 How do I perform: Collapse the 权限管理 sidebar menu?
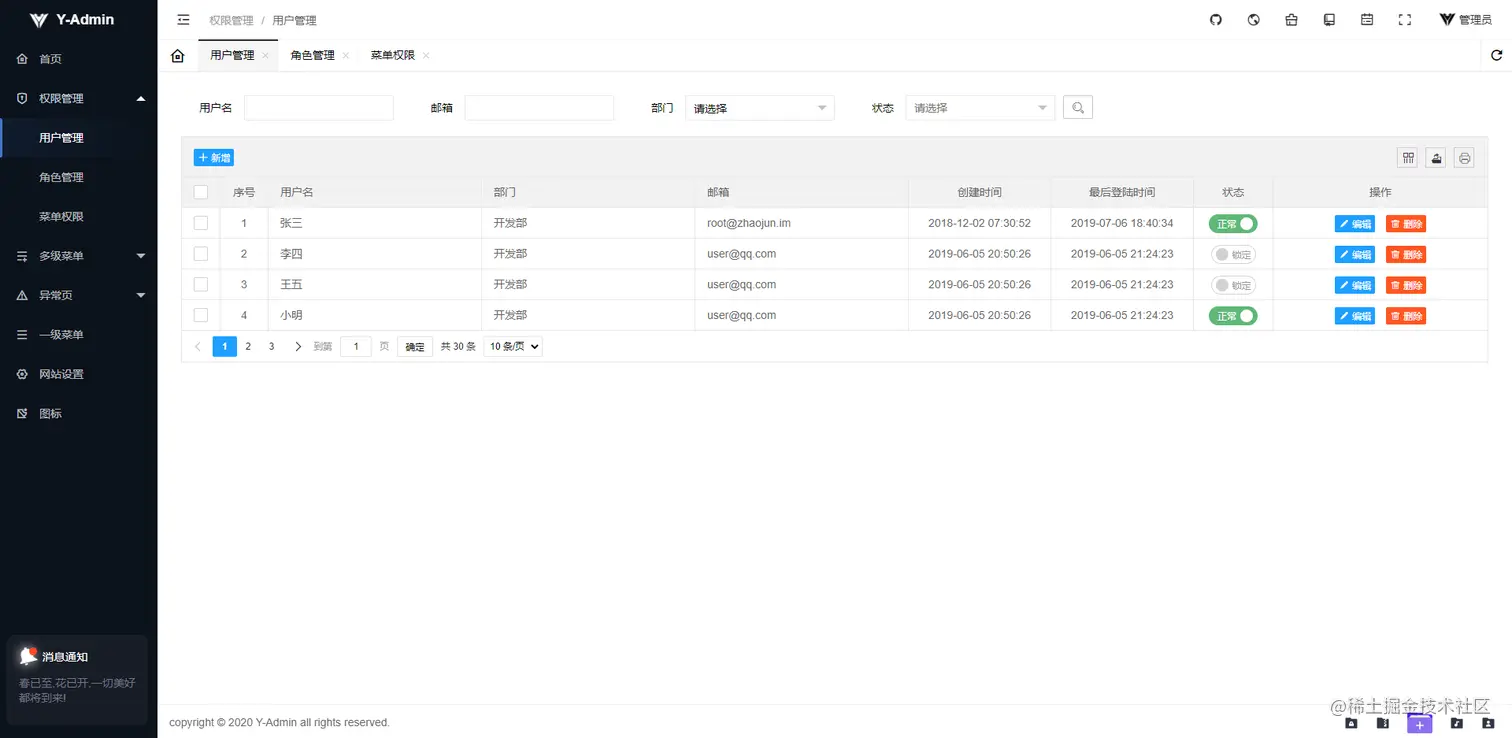79,98
